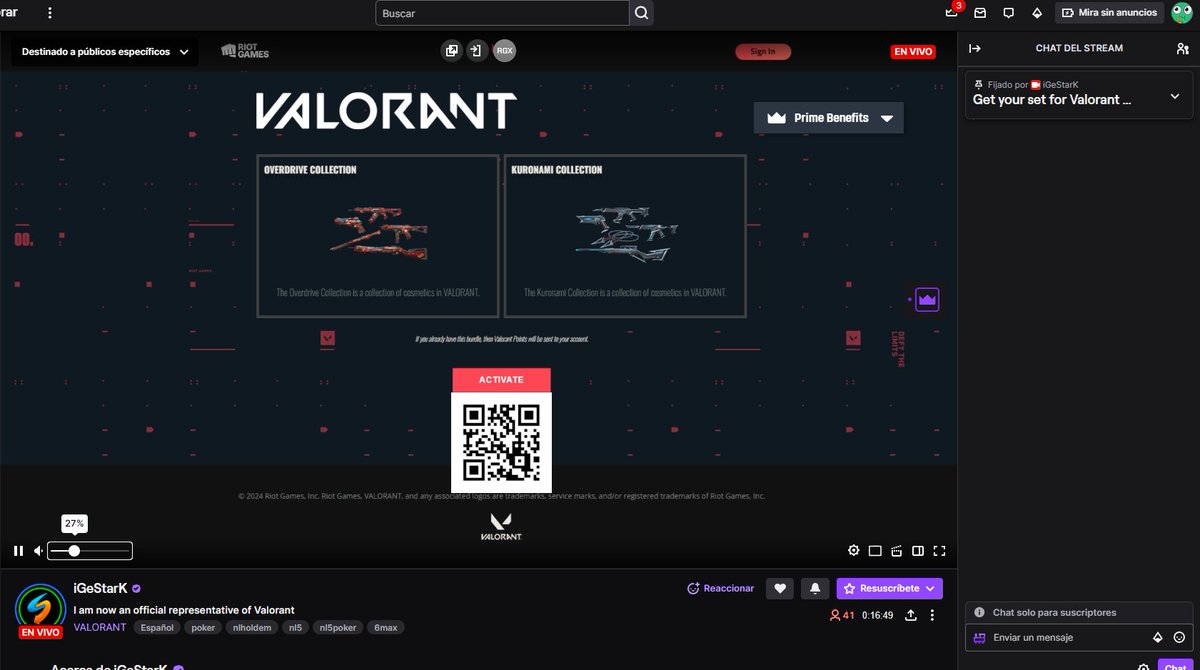Enter fullscreen mode
Viewport: 1200px width, 670px height.
pos(939,550)
